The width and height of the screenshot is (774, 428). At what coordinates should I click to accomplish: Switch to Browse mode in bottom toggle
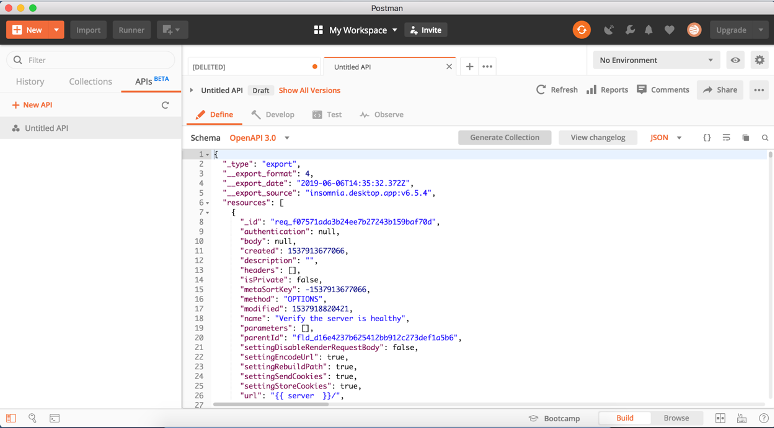[x=676, y=417]
